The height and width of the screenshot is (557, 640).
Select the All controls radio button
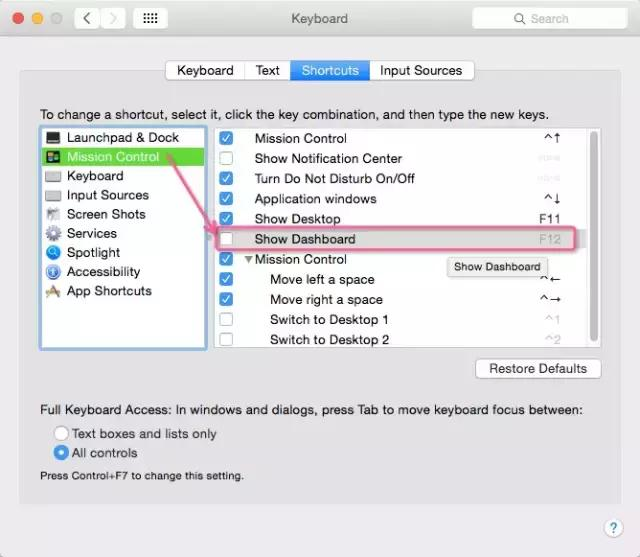61,453
